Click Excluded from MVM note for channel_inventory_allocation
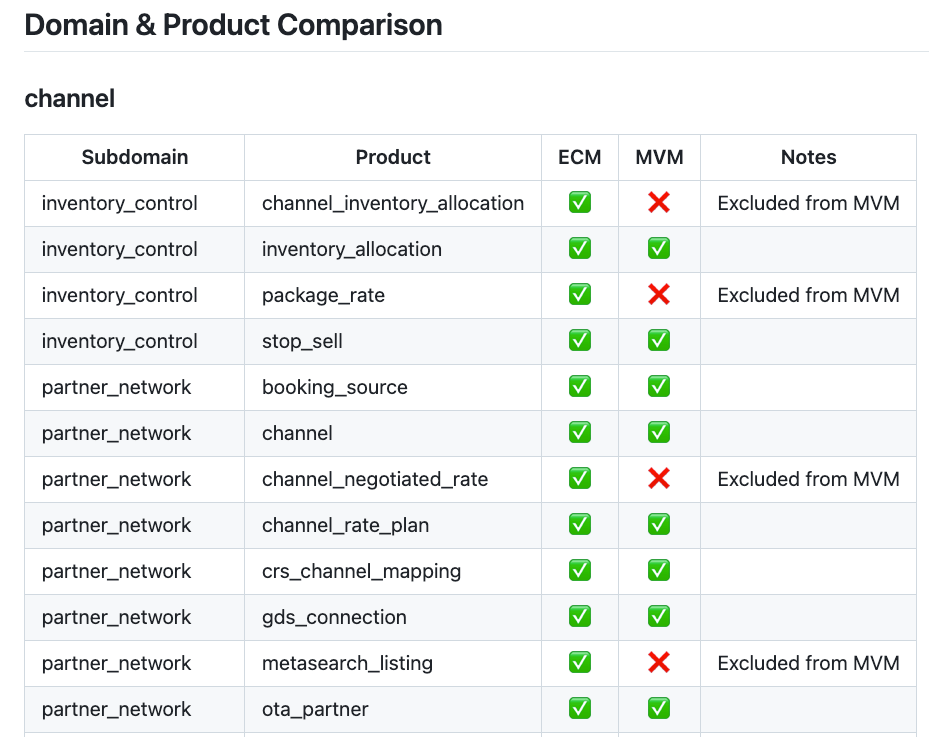The image size is (929, 737). point(808,203)
